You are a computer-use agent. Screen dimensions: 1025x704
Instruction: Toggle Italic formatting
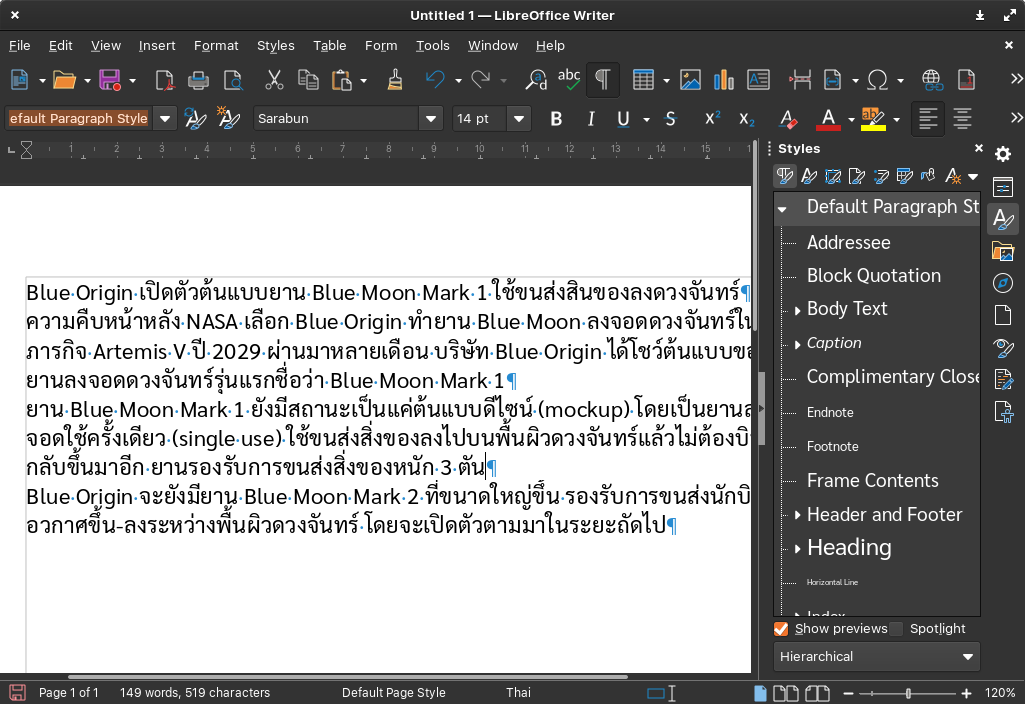coord(591,118)
